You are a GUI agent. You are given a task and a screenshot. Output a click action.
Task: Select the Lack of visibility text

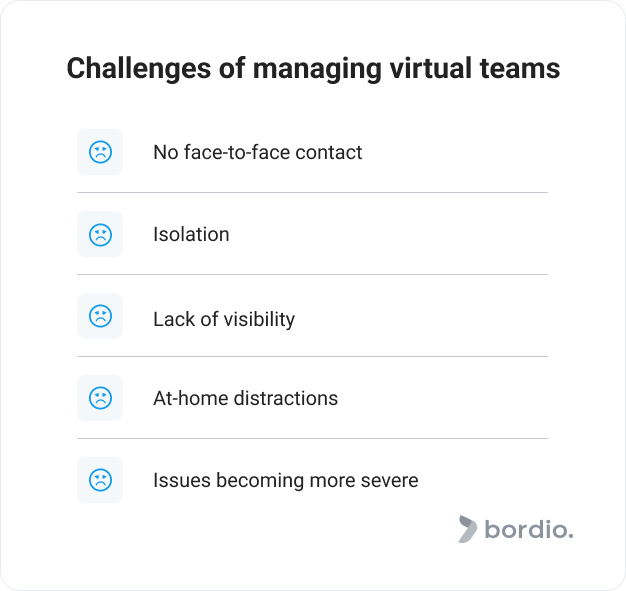point(224,319)
